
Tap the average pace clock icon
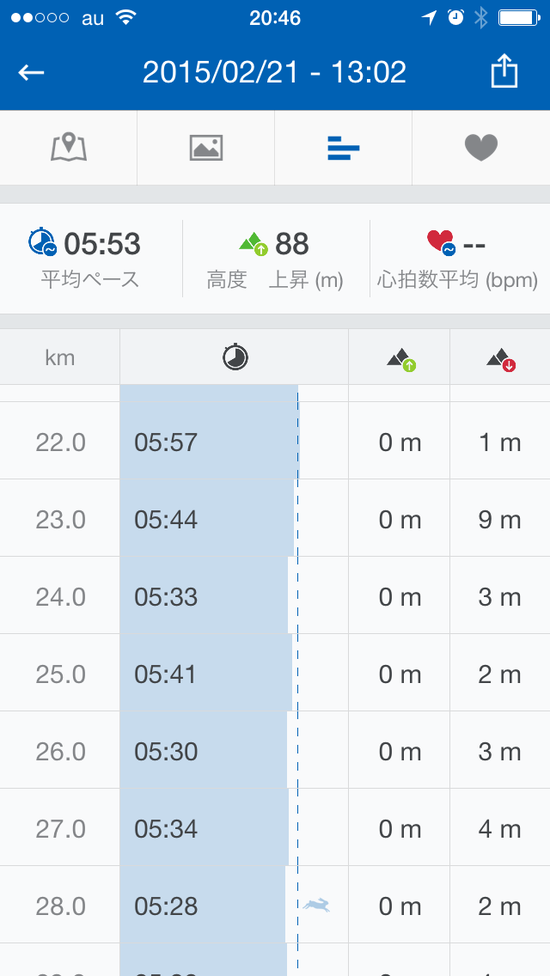coord(43,243)
